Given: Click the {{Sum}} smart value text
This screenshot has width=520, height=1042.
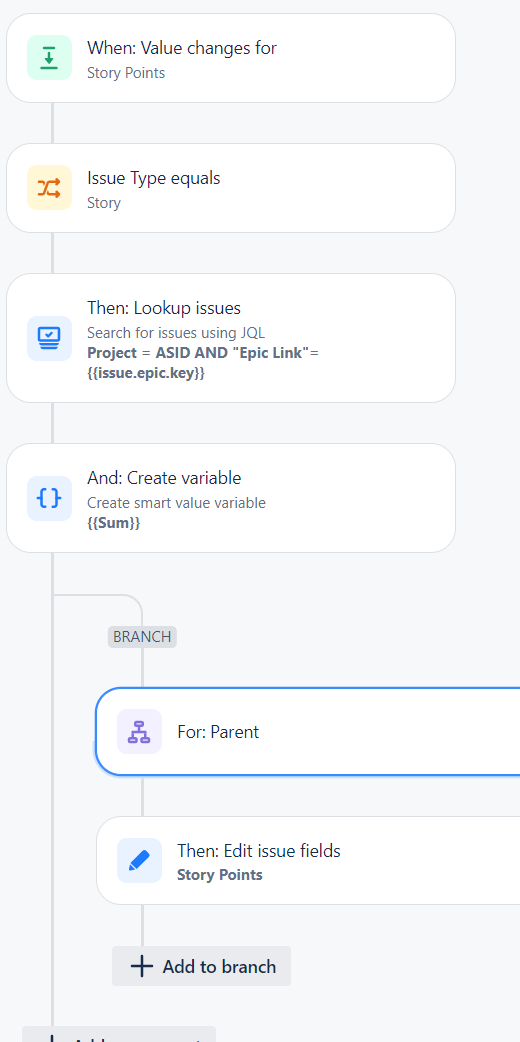Looking at the screenshot, I should tap(114, 523).
